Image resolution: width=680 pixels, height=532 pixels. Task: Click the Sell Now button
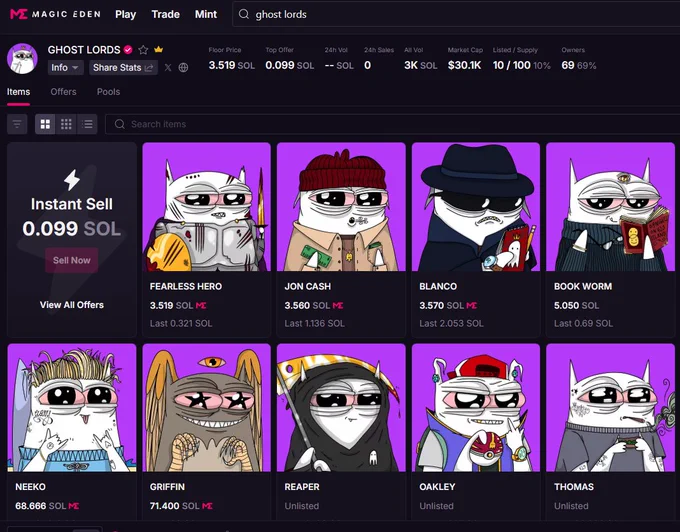click(72, 260)
